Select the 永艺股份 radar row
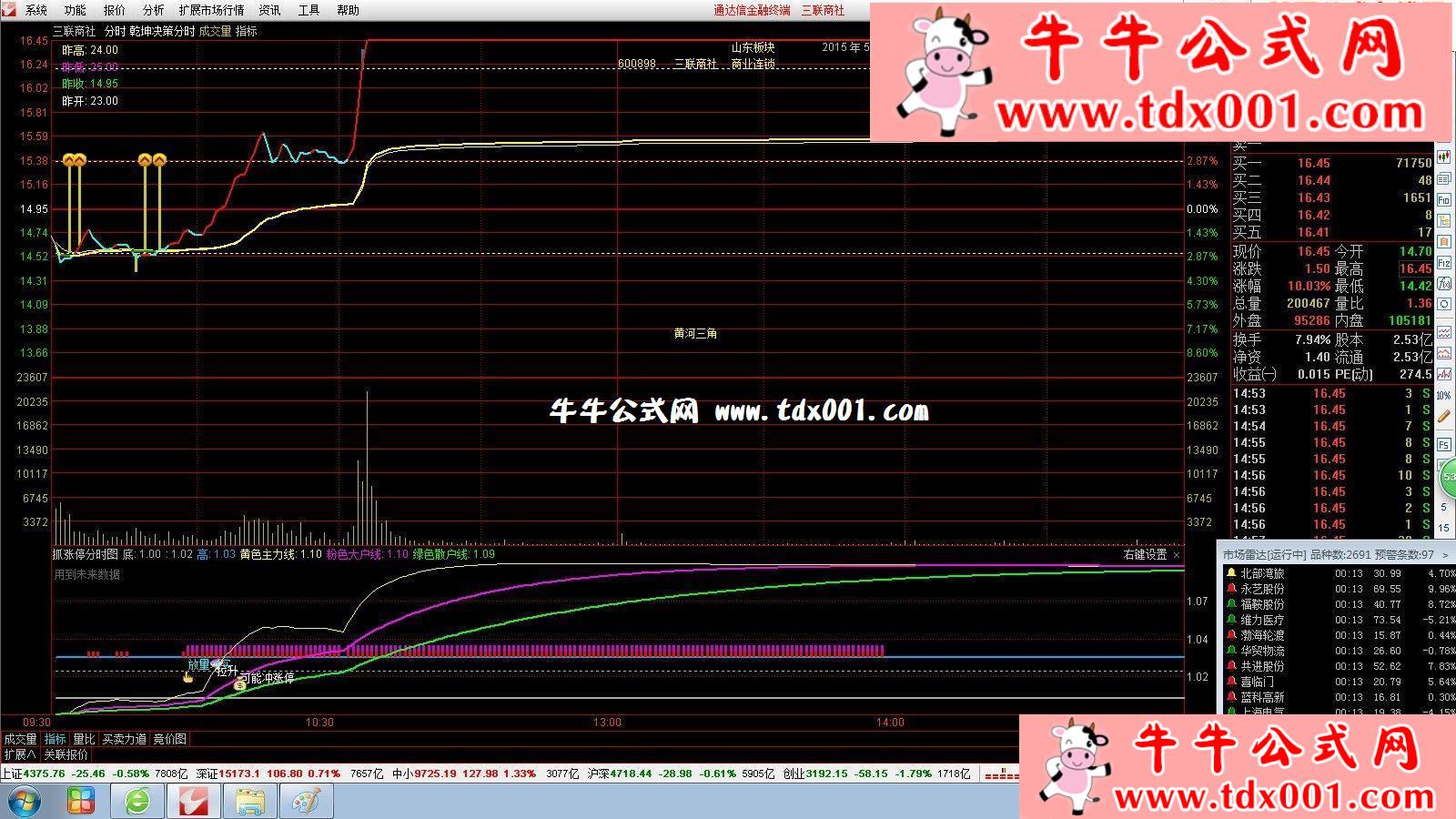The height and width of the screenshot is (819, 1456). click(1340, 589)
